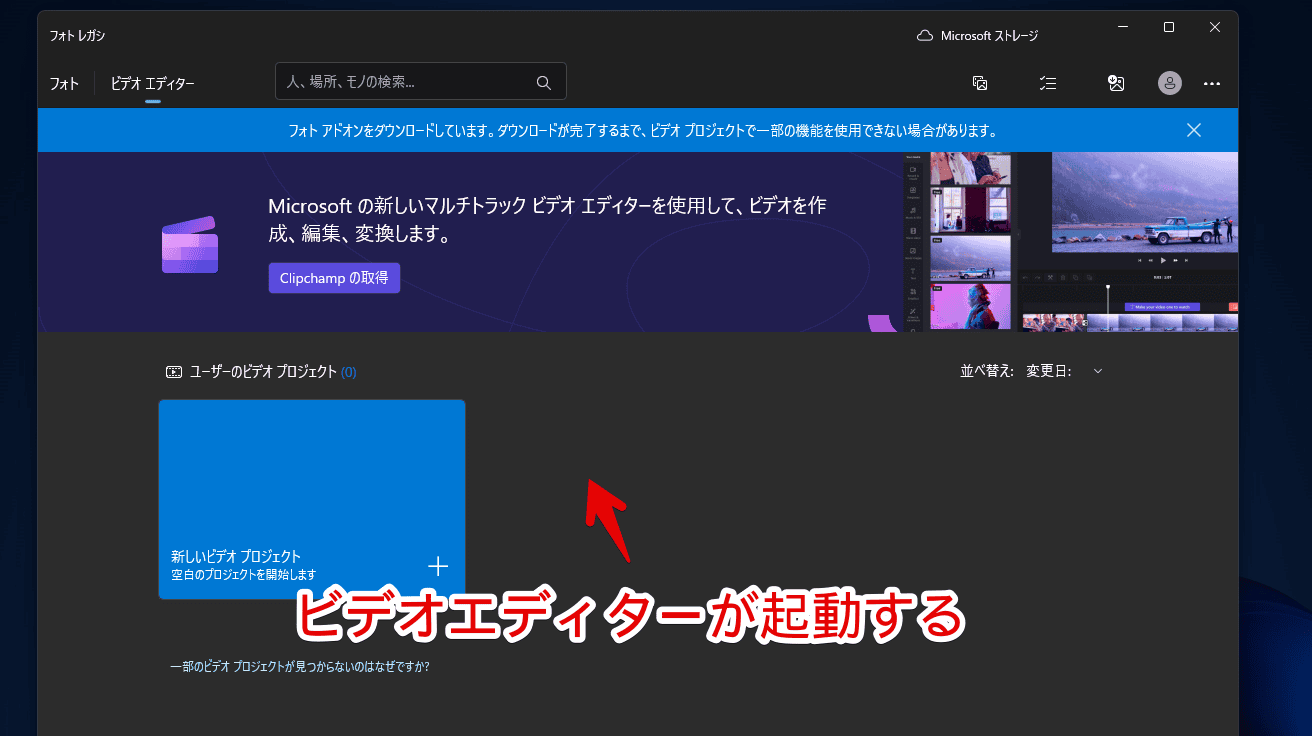
Task: Open the three-dot more options menu
Action: (x=1212, y=84)
